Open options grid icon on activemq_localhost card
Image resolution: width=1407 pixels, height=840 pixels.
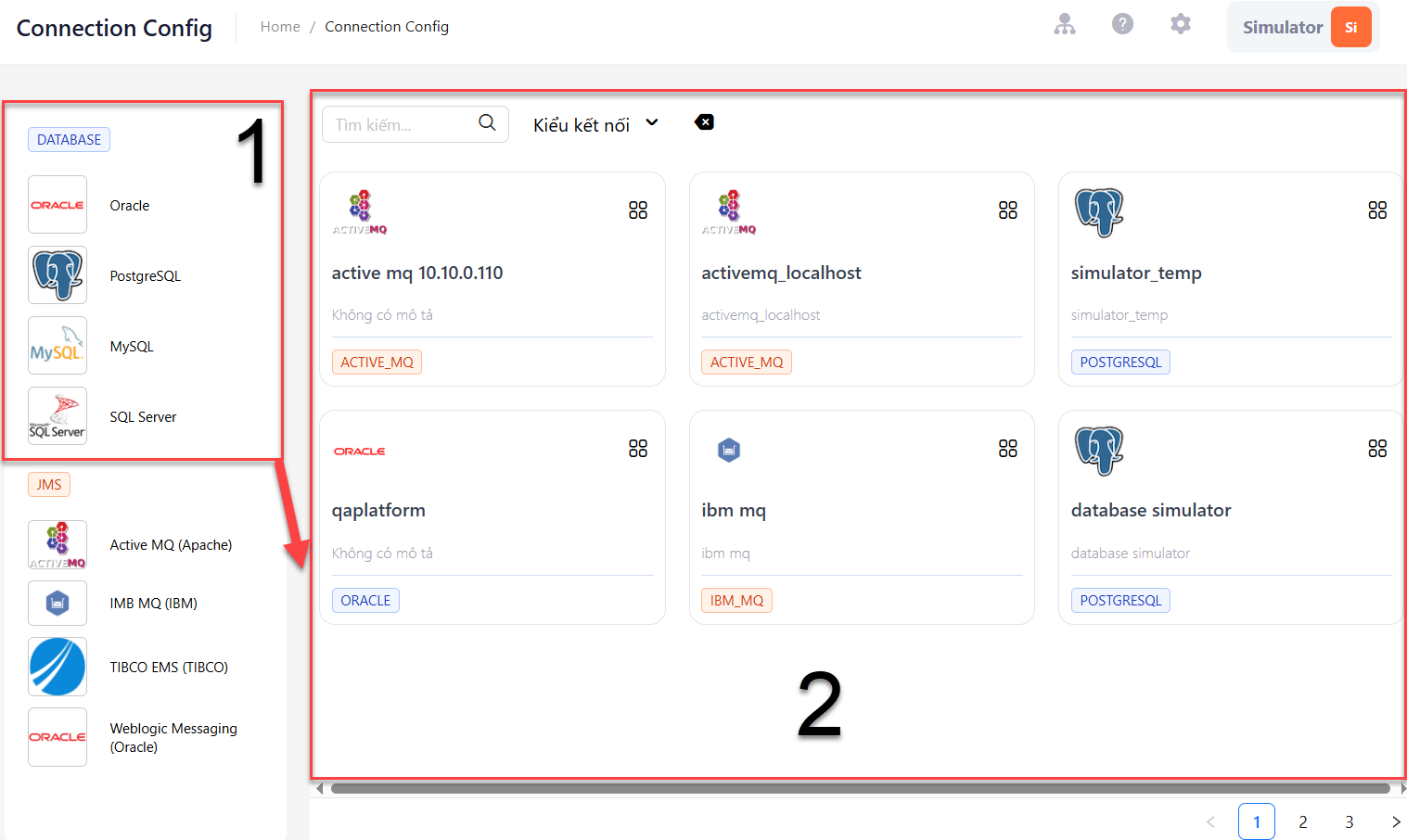1008,210
